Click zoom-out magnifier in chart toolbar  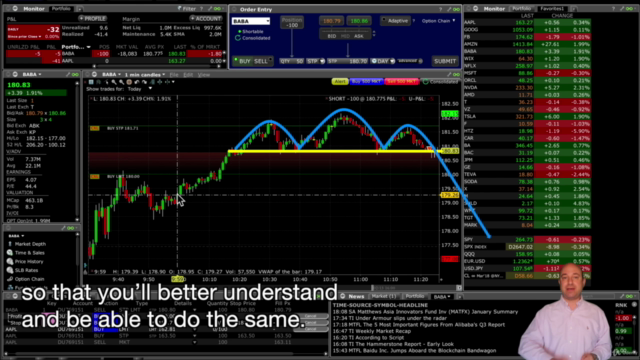coord(121,82)
